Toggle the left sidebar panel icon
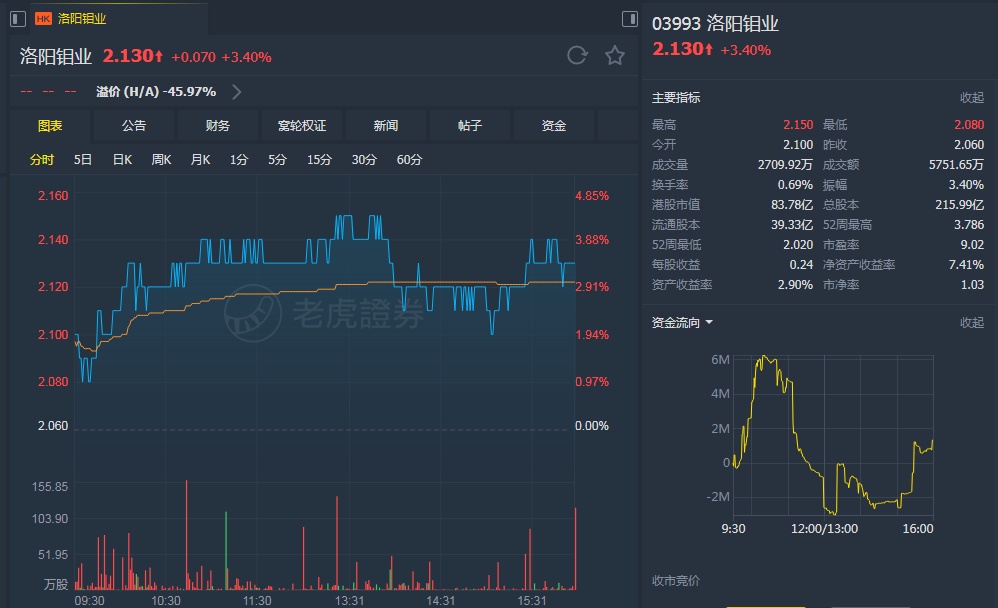Screen dimensions: 998x608 click(x=18, y=18)
